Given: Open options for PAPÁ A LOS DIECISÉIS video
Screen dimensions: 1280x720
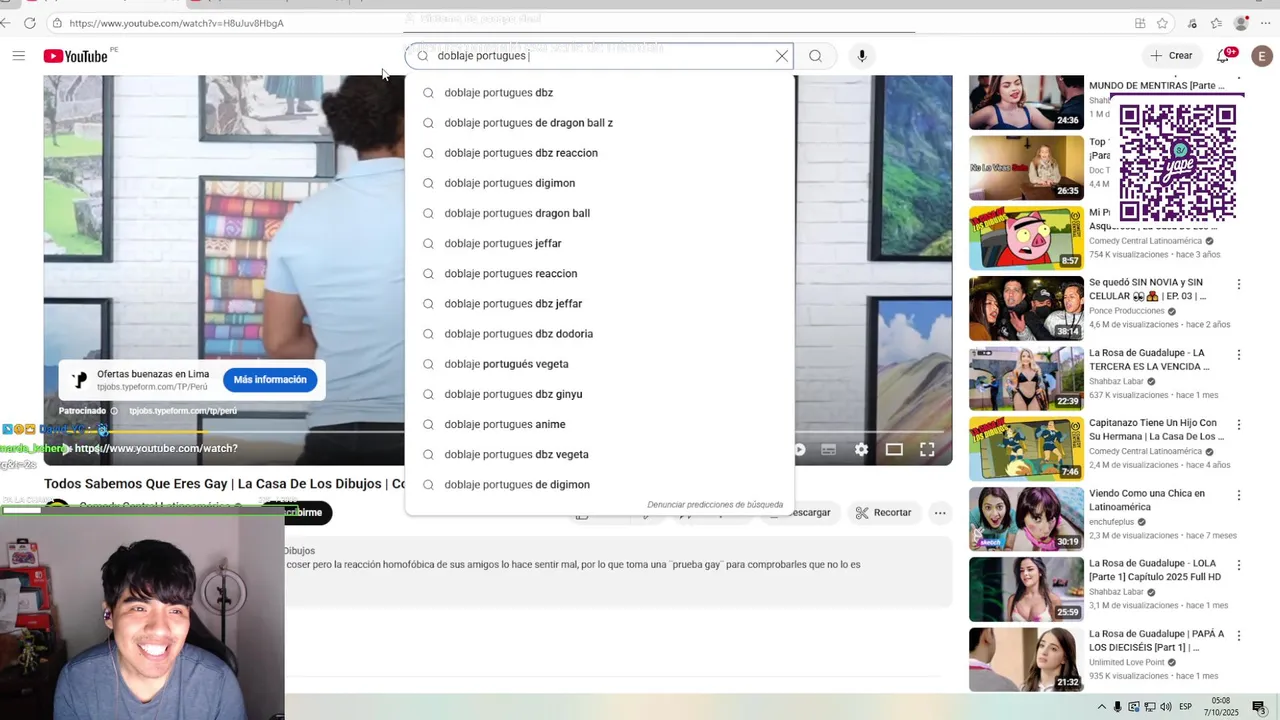Looking at the screenshot, I should [1239, 635].
